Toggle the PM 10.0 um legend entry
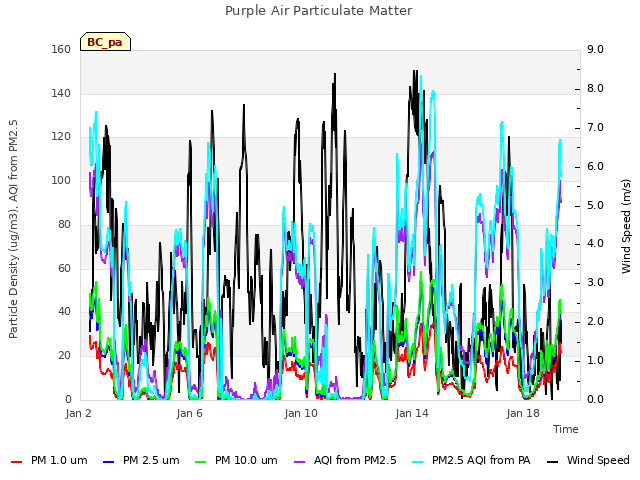The height and width of the screenshot is (480, 640). (x=235, y=460)
